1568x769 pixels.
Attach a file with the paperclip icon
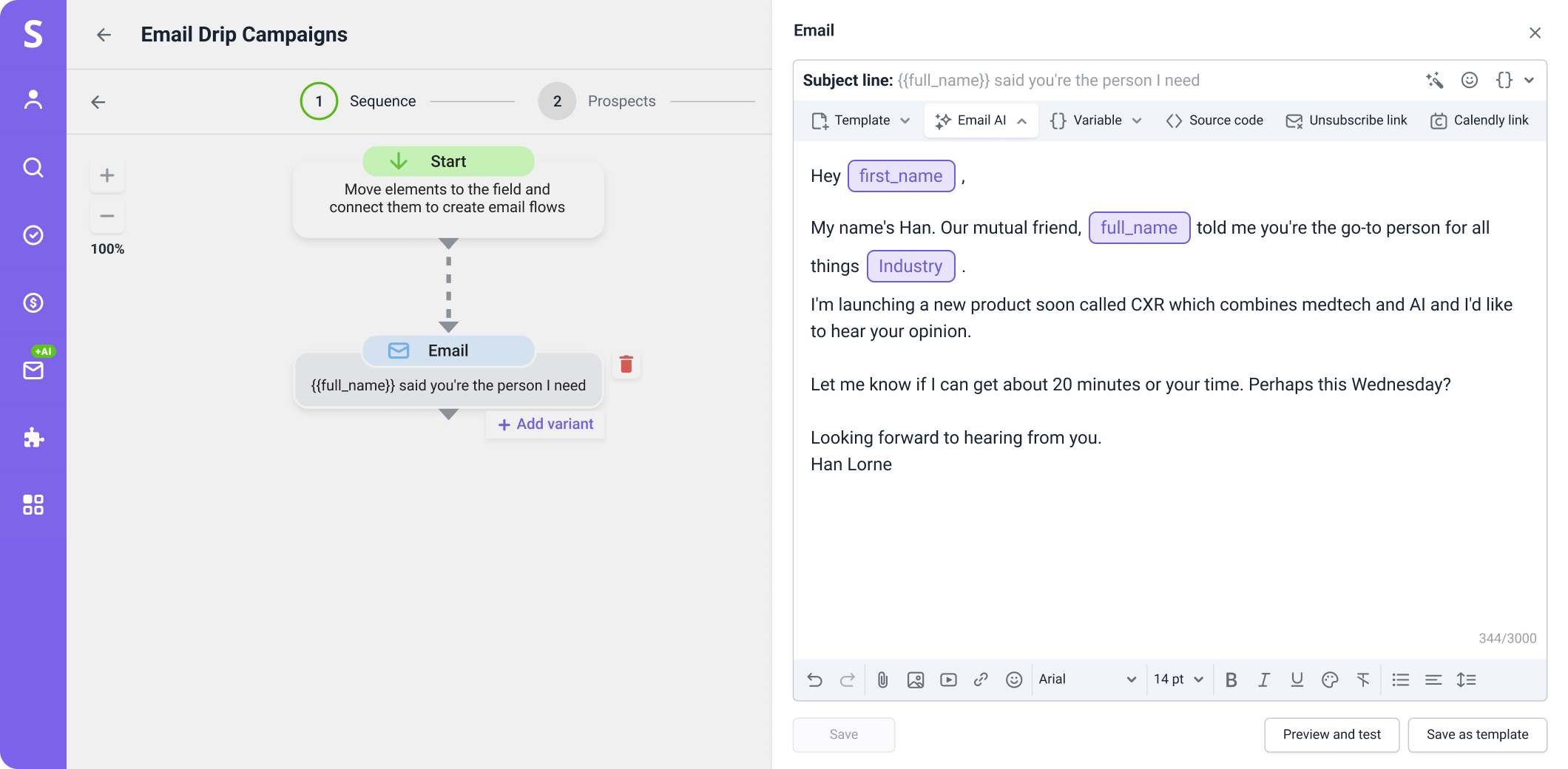pyautogui.click(x=882, y=679)
